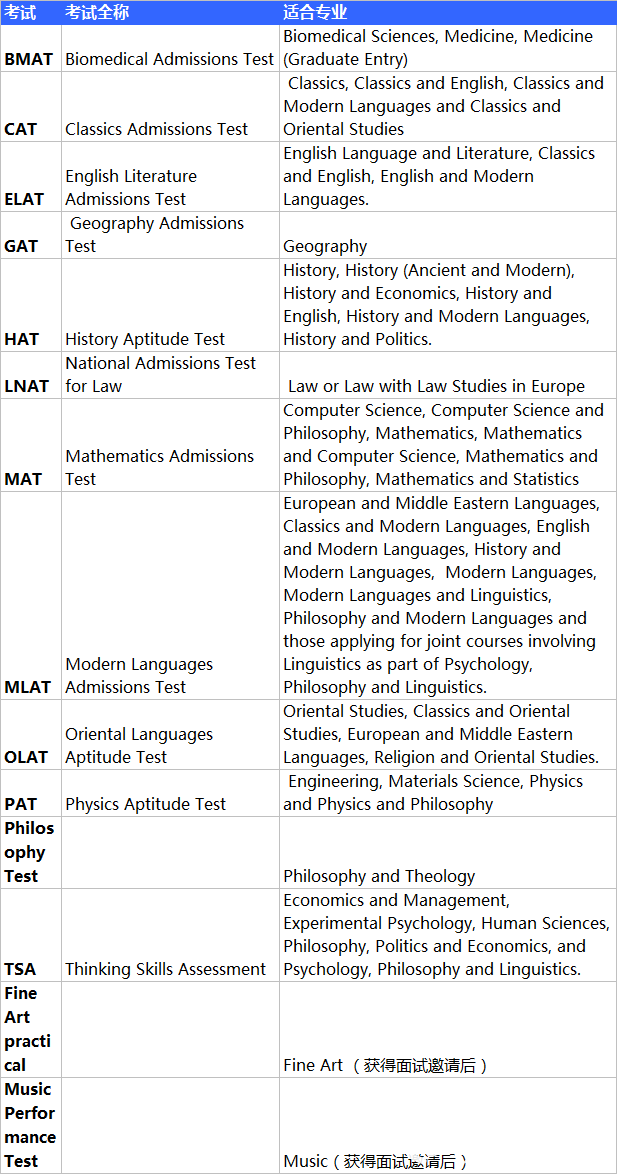The height and width of the screenshot is (1174, 617).
Task: Select the Fine Art practical cell
Action: pos(31,1029)
